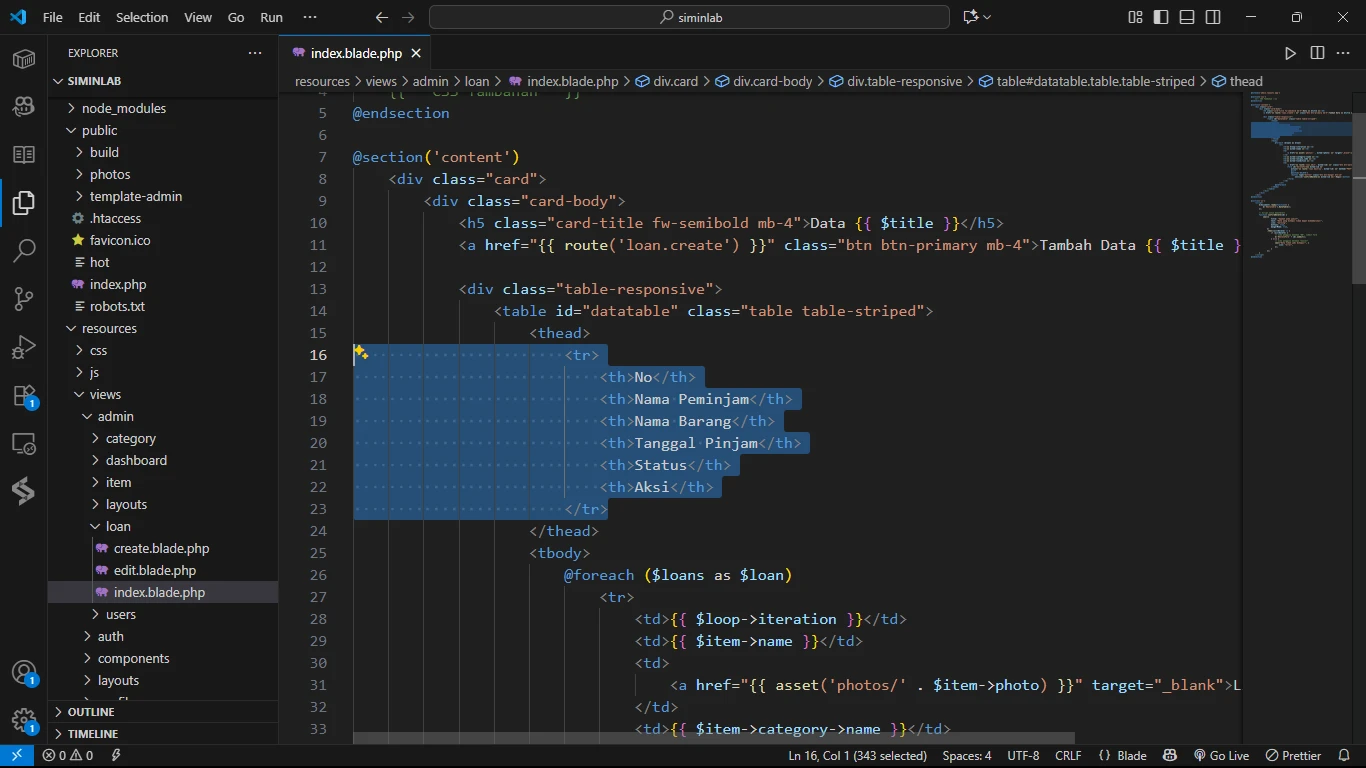This screenshot has height=768, width=1366.
Task: Toggle the primary side bar layout button
Action: coord(1161,17)
